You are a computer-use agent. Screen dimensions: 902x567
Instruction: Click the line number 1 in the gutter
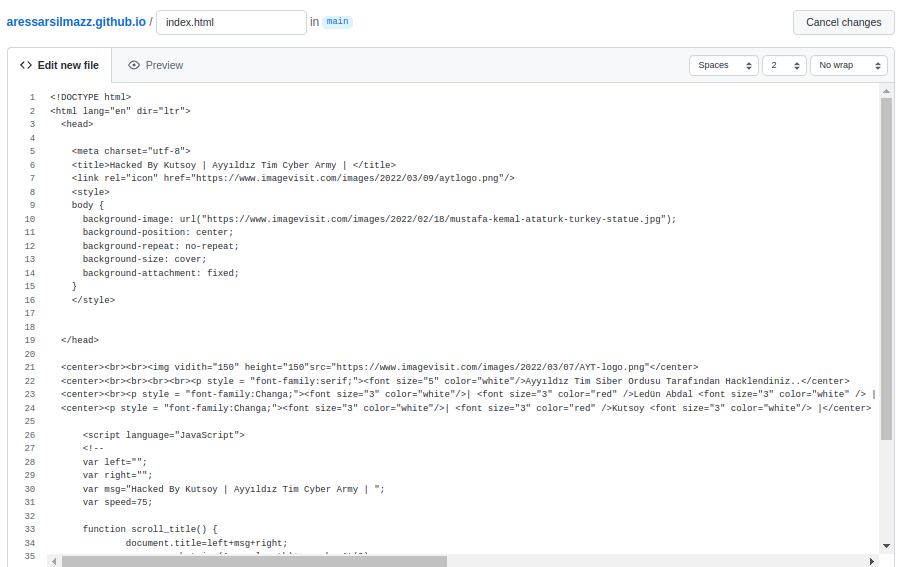[32, 97]
